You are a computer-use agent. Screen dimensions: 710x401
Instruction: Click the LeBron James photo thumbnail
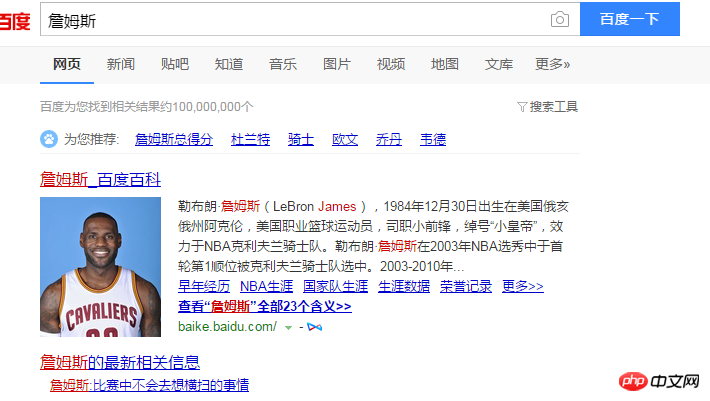(x=101, y=267)
